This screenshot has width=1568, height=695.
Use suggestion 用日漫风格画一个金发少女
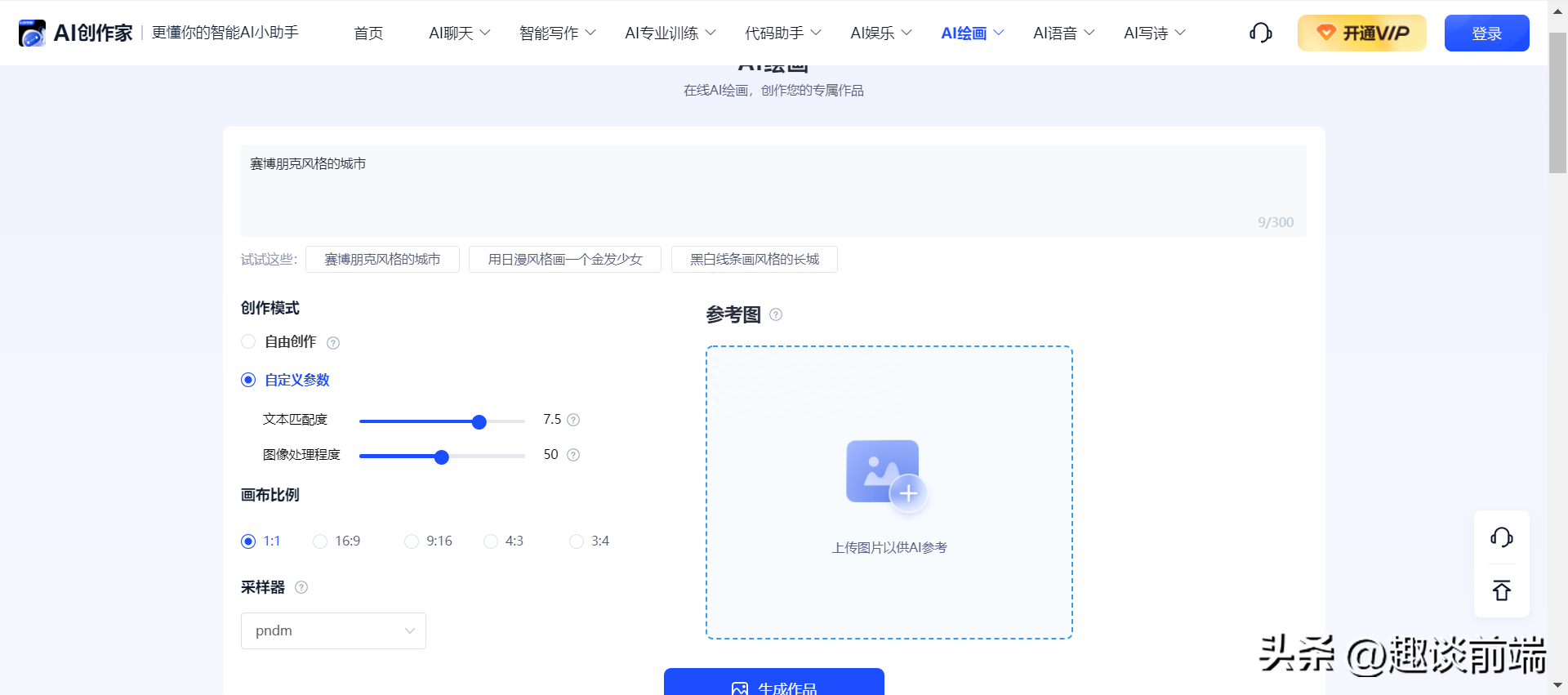tap(565, 259)
